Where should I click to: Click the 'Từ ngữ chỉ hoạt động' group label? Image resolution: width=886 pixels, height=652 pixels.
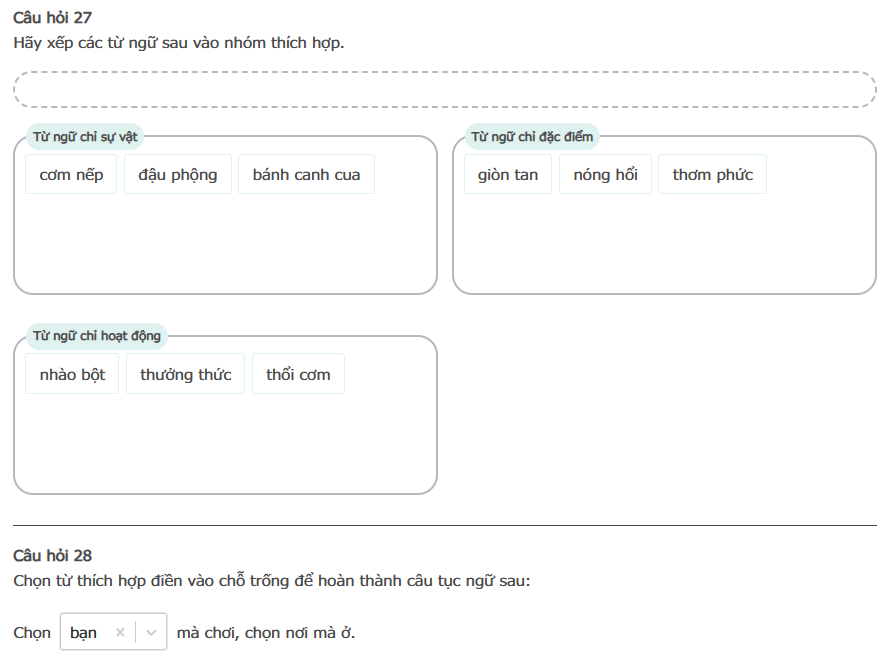click(x=96, y=336)
